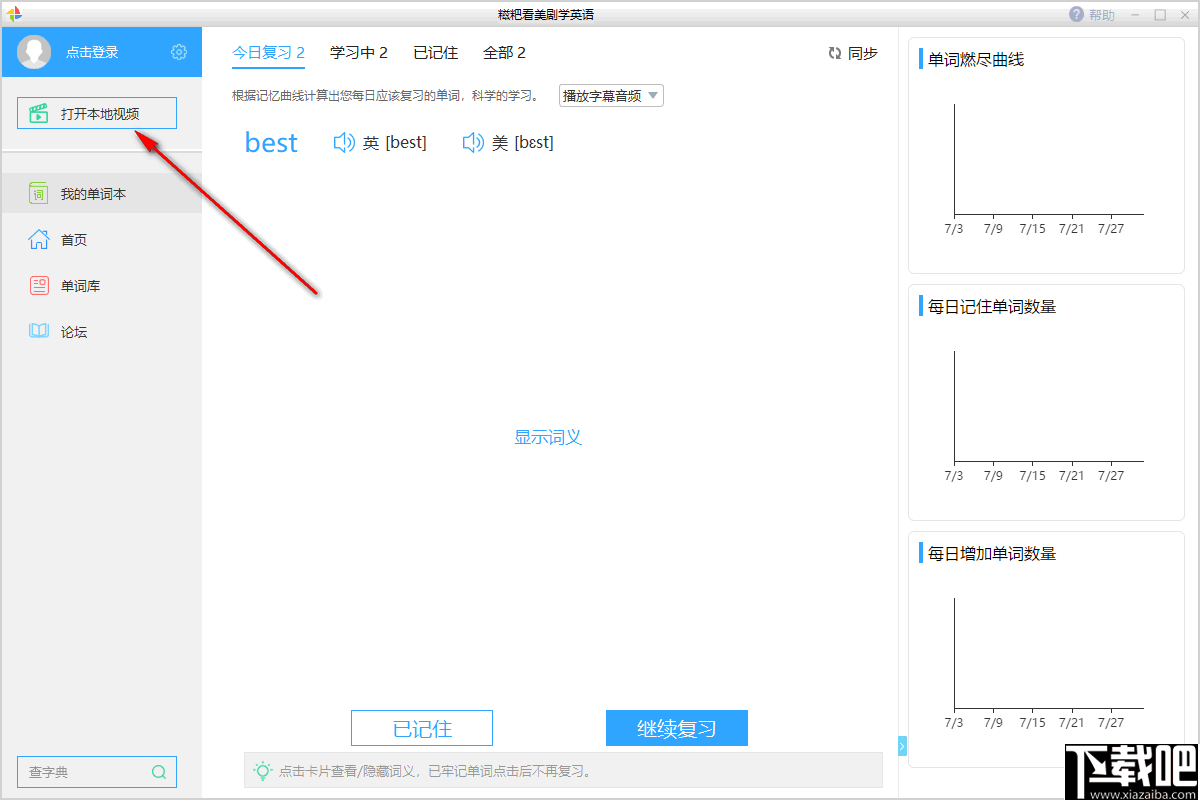Open 首页 from the sidebar
Image resolution: width=1200 pixels, height=800 pixels.
coord(64,239)
